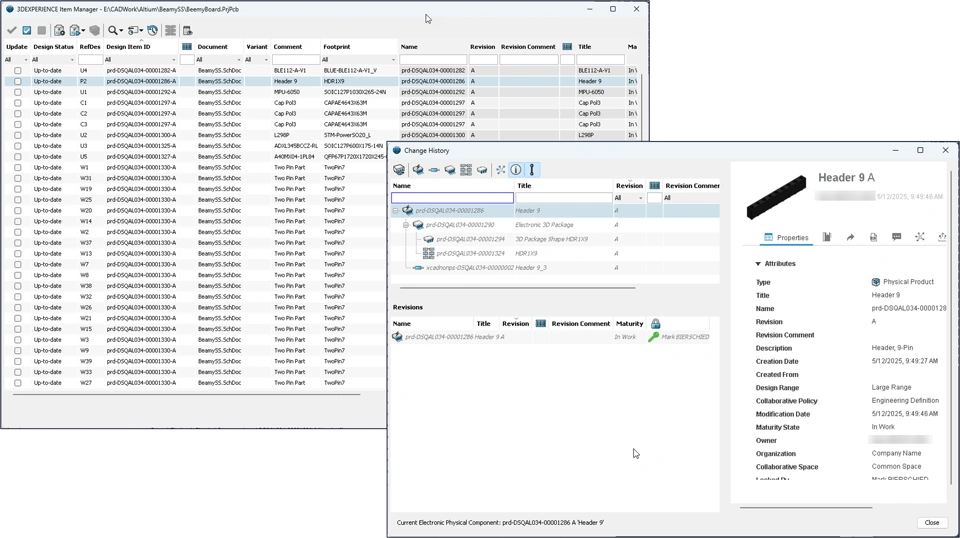Click the lock icon in Revisions header
The image size is (960, 538).
click(x=656, y=323)
